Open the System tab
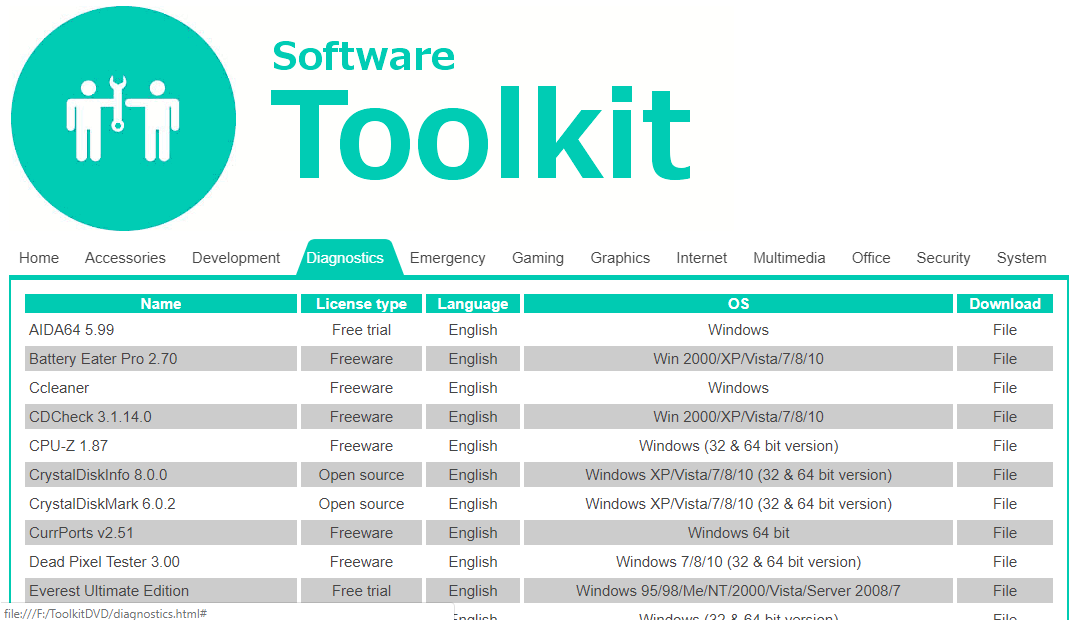Screen dimensions: 1074x620 1021,258
